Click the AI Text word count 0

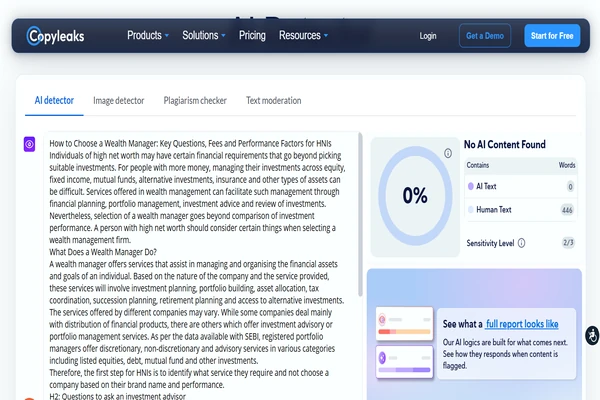[x=570, y=187]
